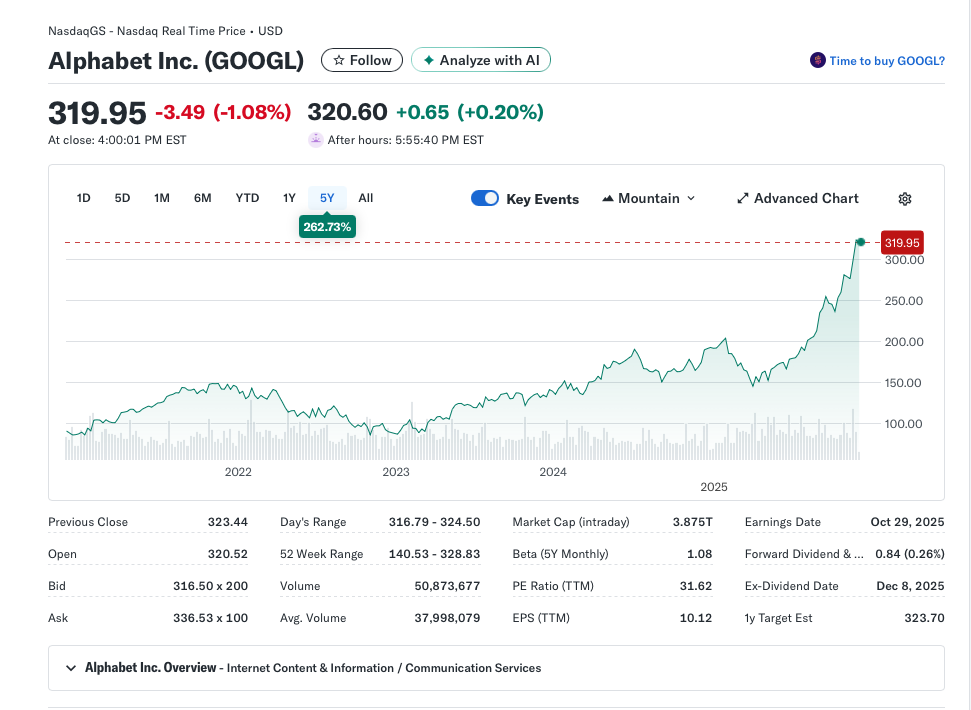
Task: Toggle the Key Events switch off
Action: click(x=485, y=199)
